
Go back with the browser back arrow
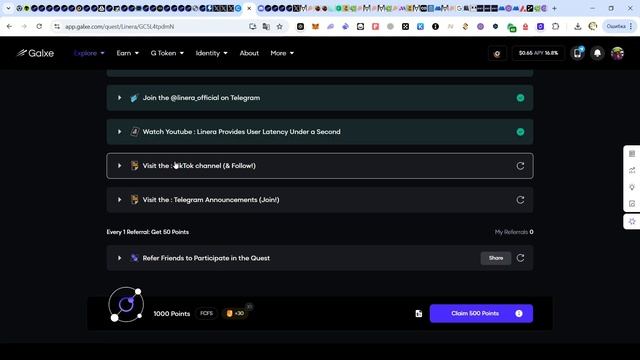pyautogui.click(x=9, y=27)
